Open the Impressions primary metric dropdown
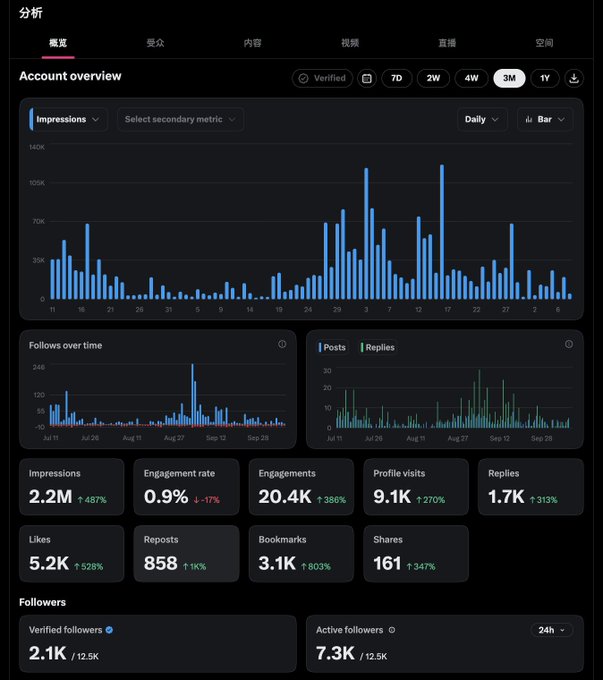The height and width of the screenshot is (680, 603). point(68,119)
